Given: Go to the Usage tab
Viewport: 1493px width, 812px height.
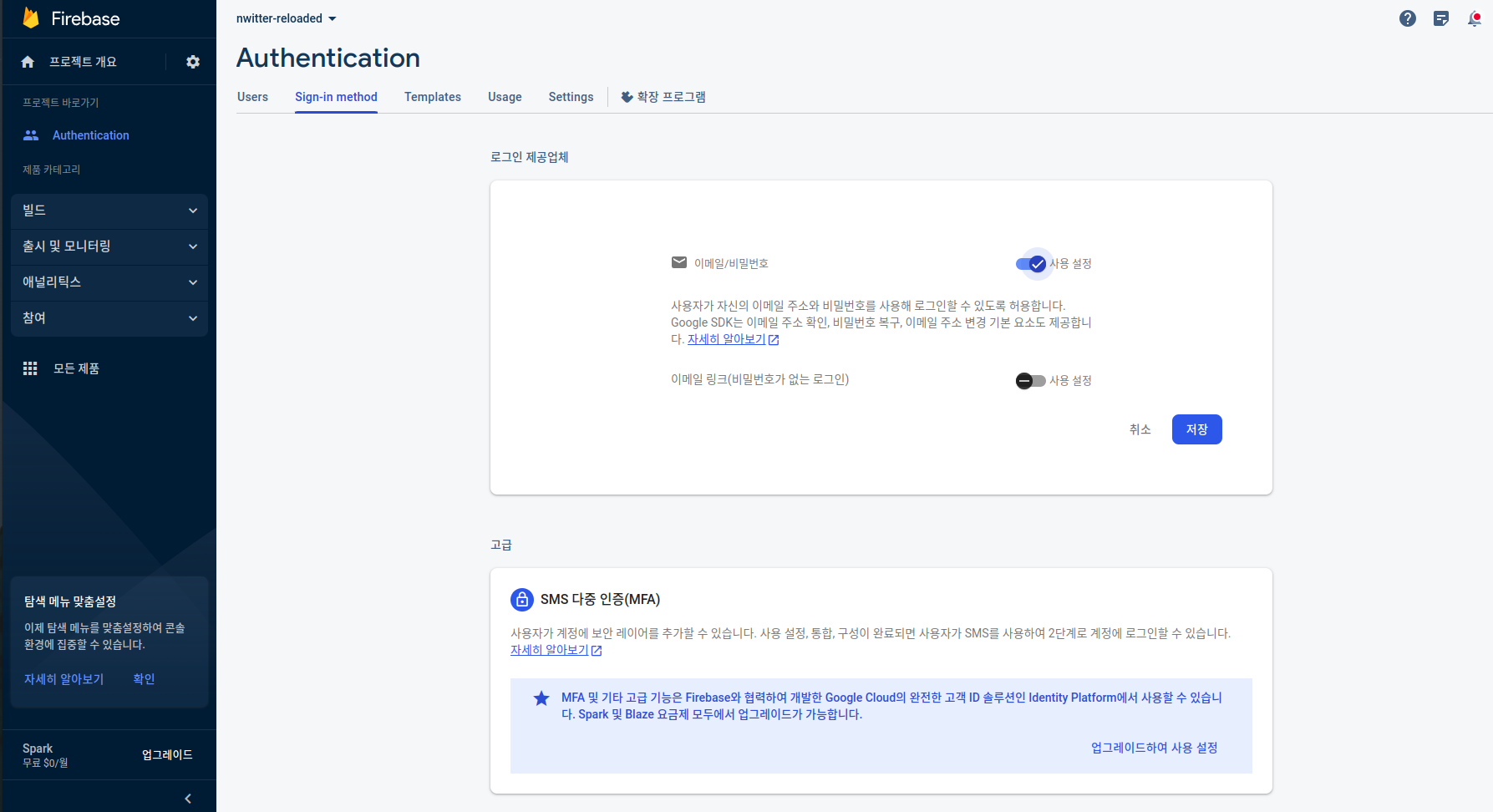Looking at the screenshot, I should tap(505, 97).
